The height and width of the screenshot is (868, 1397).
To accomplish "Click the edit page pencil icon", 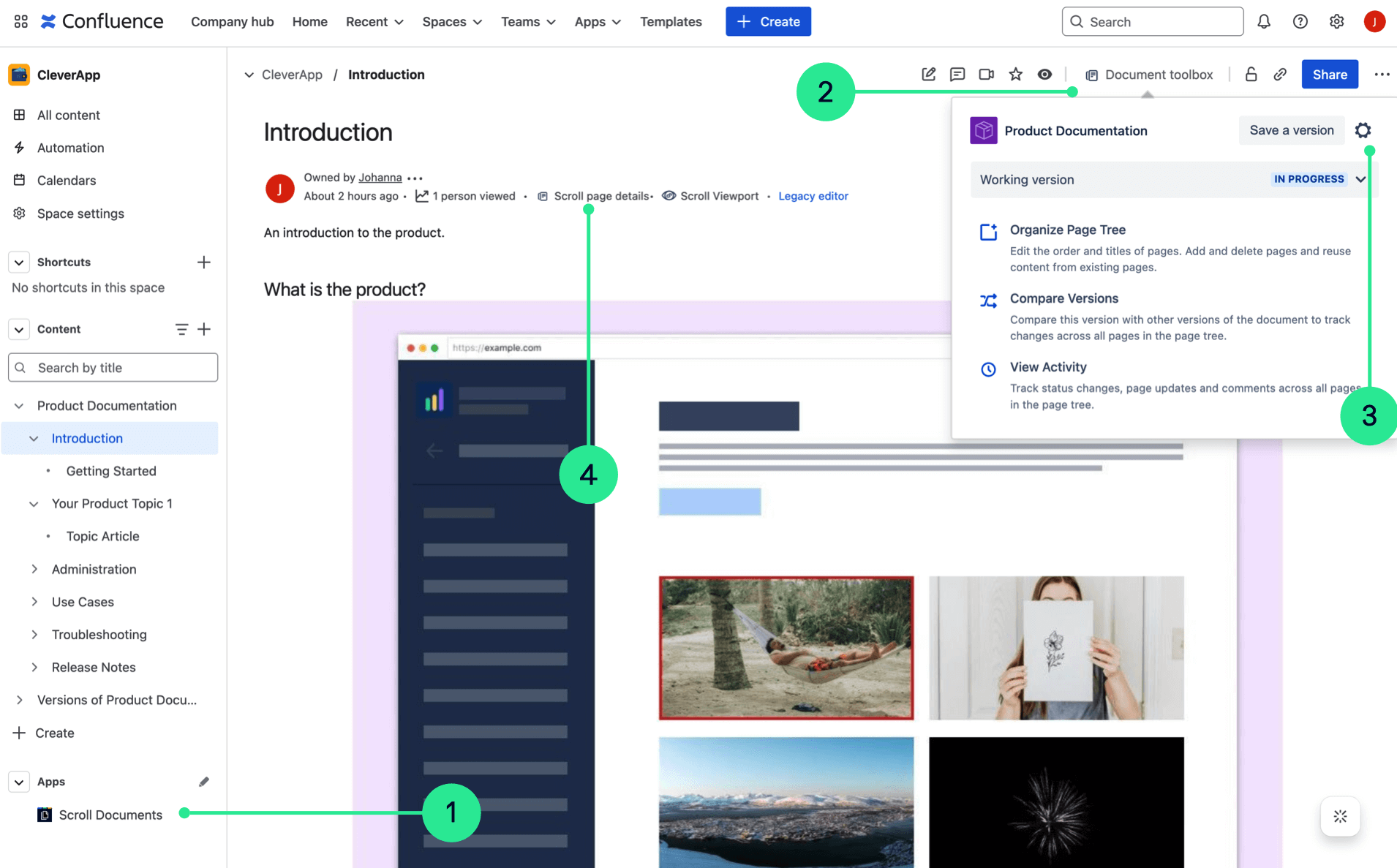I will coord(928,75).
